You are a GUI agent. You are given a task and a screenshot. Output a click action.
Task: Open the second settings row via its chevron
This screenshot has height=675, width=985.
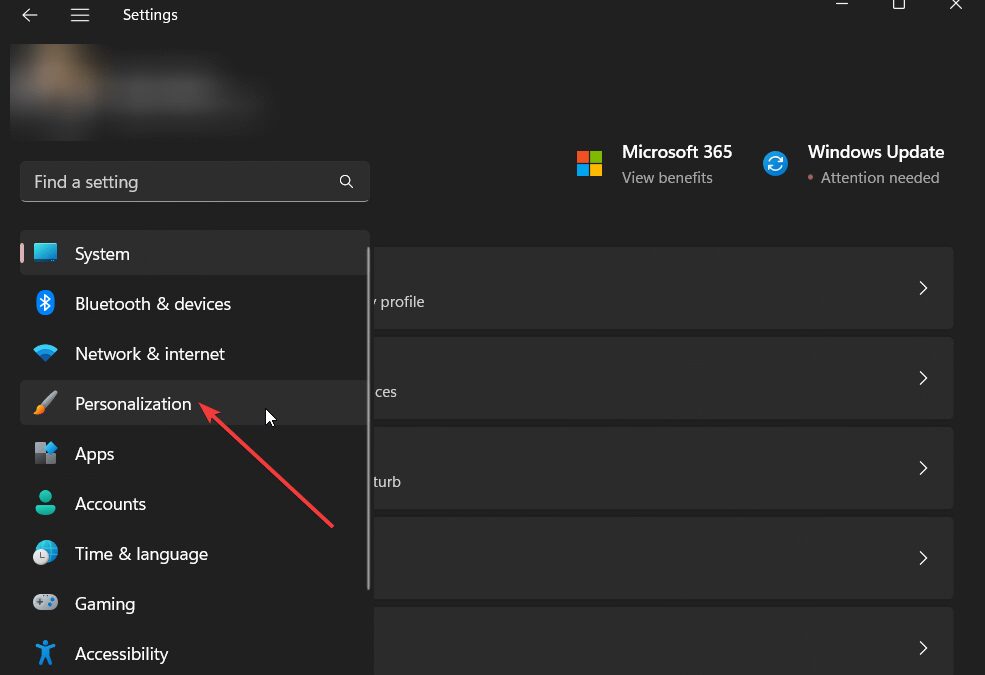[922, 378]
